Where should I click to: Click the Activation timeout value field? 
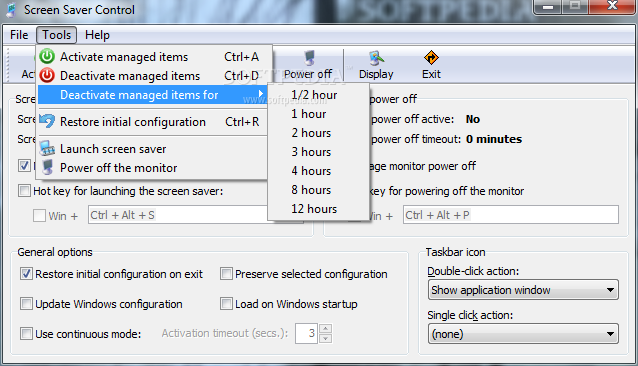click(x=307, y=333)
